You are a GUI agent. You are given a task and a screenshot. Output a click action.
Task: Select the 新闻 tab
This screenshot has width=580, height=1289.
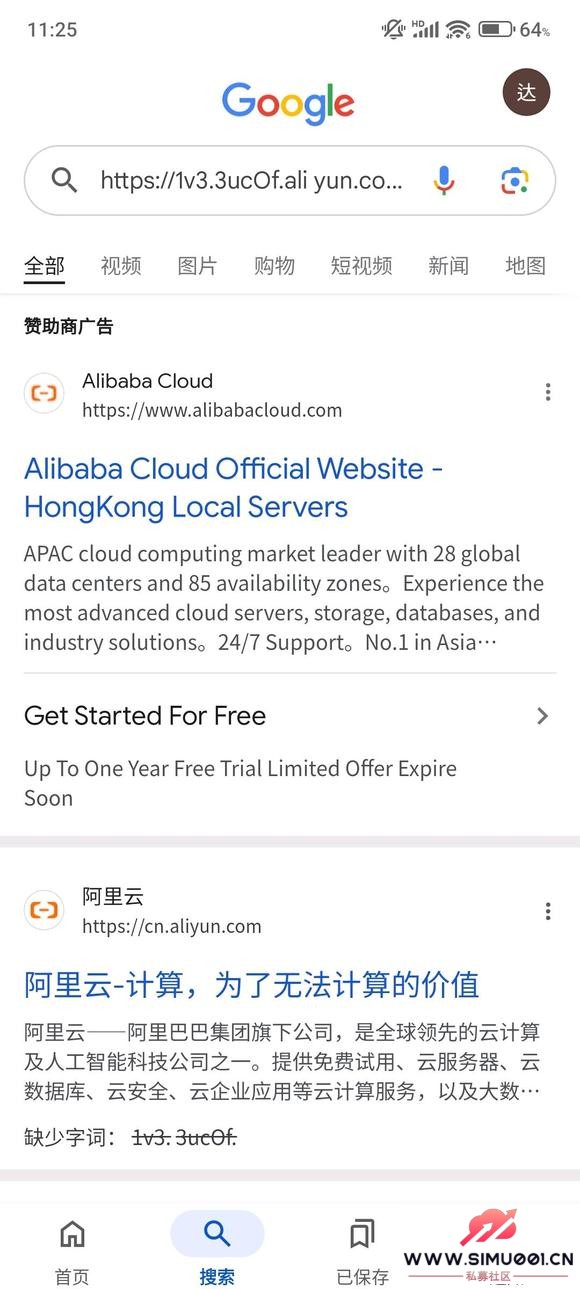click(448, 265)
